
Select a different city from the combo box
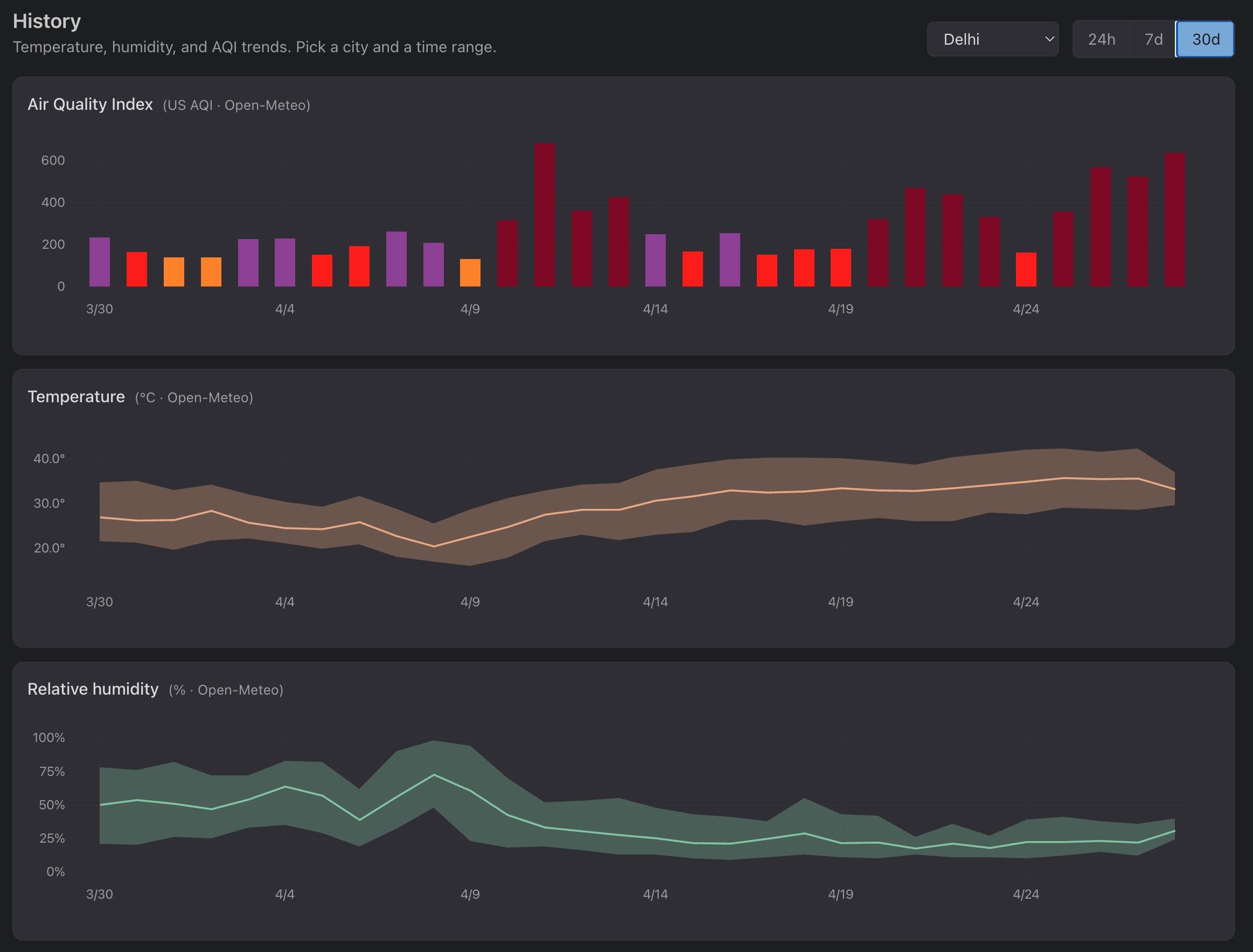point(992,39)
